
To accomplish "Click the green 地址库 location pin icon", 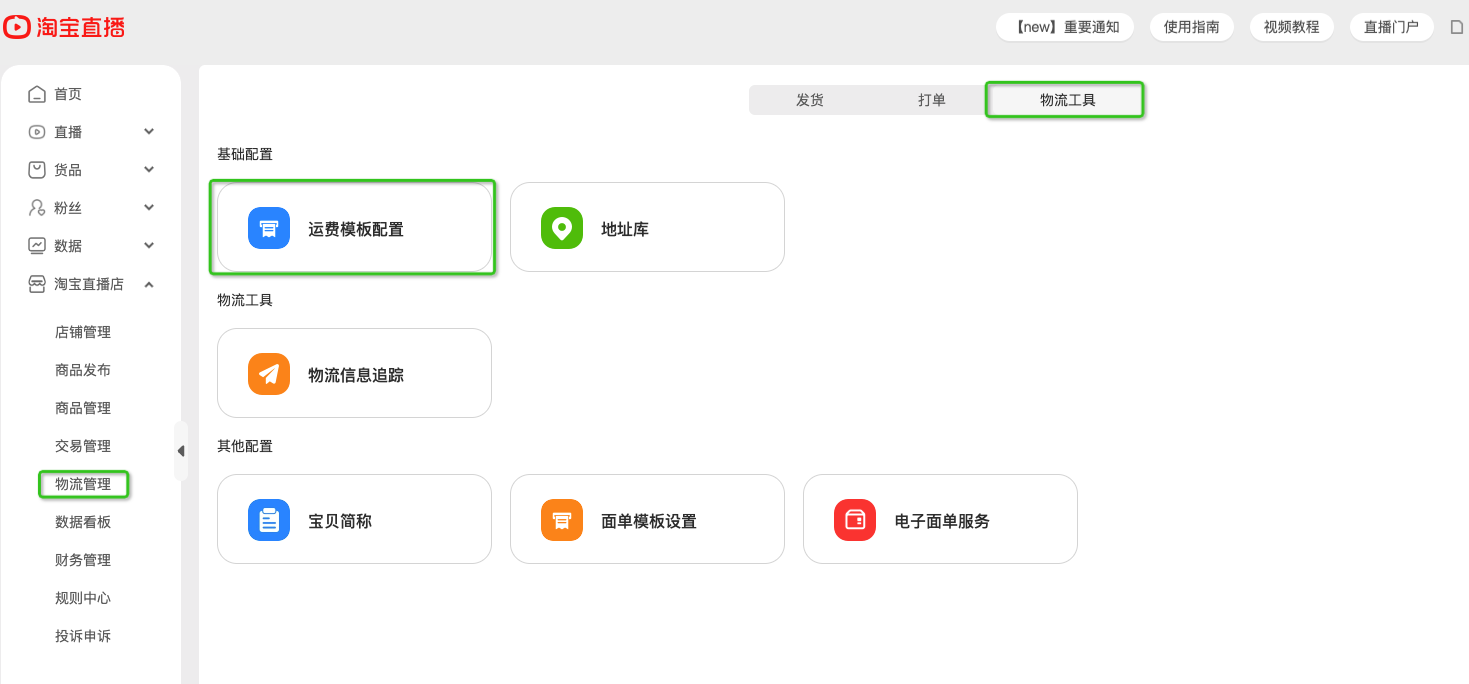I will [x=562, y=228].
